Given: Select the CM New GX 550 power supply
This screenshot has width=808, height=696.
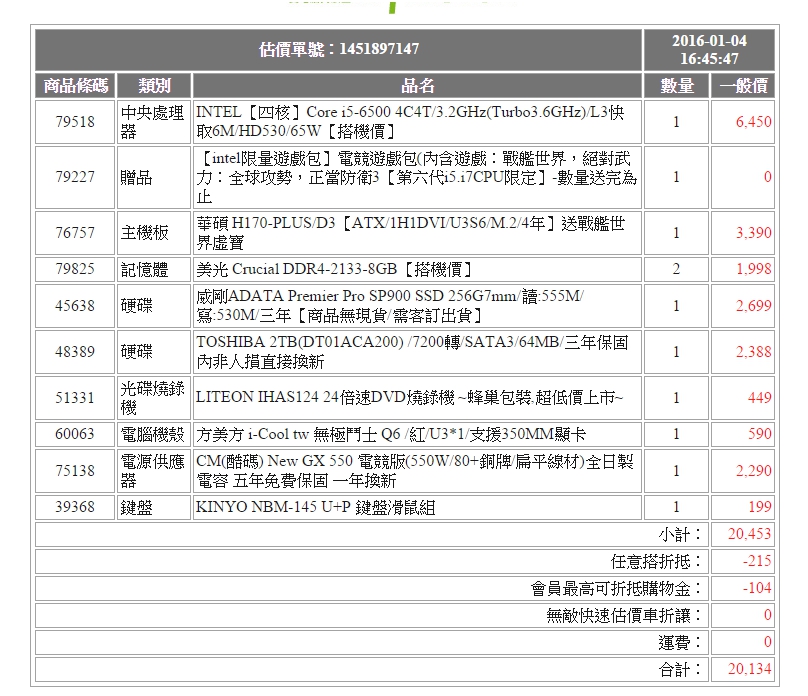Looking at the screenshot, I should click(417, 471).
